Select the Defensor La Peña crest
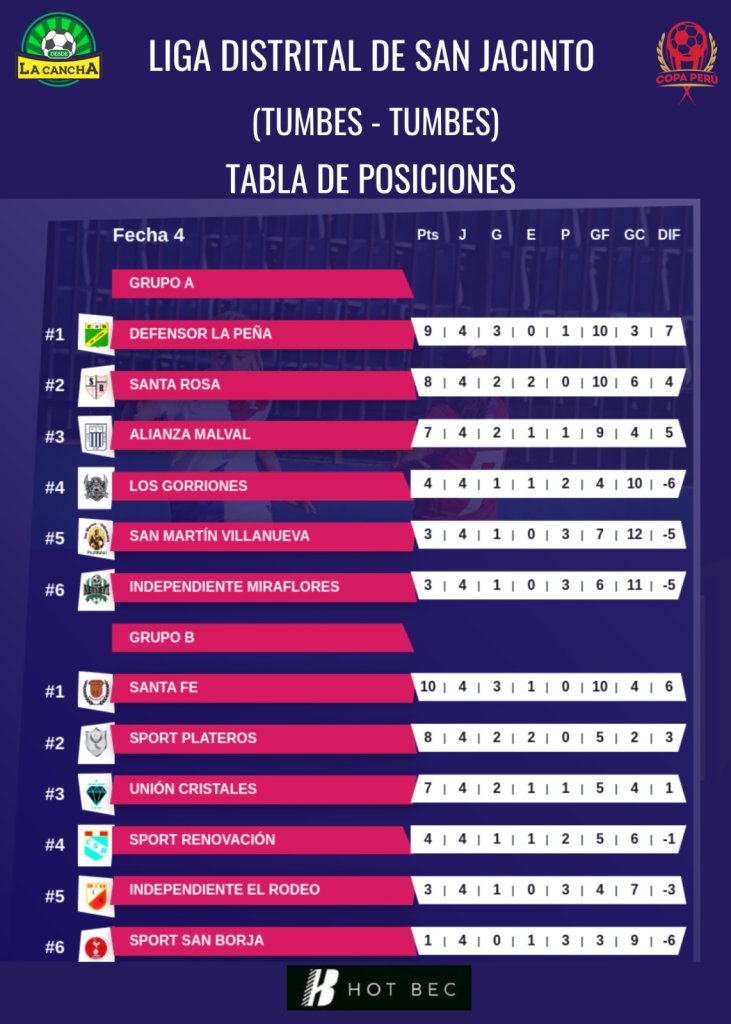The image size is (731, 1024). pyautogui.click(x=96, y=333)
